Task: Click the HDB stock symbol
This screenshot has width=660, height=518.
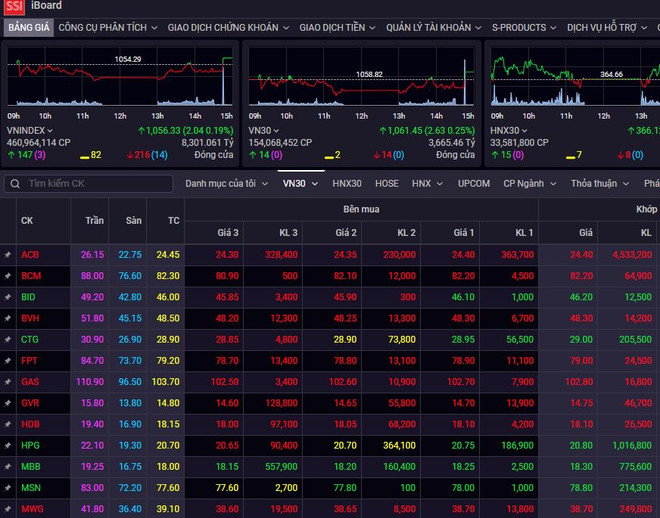Action: click(31, 424)
